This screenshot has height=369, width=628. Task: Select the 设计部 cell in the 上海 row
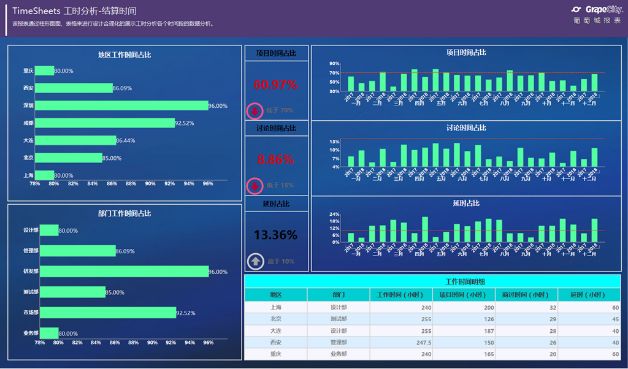click(339, 307)
